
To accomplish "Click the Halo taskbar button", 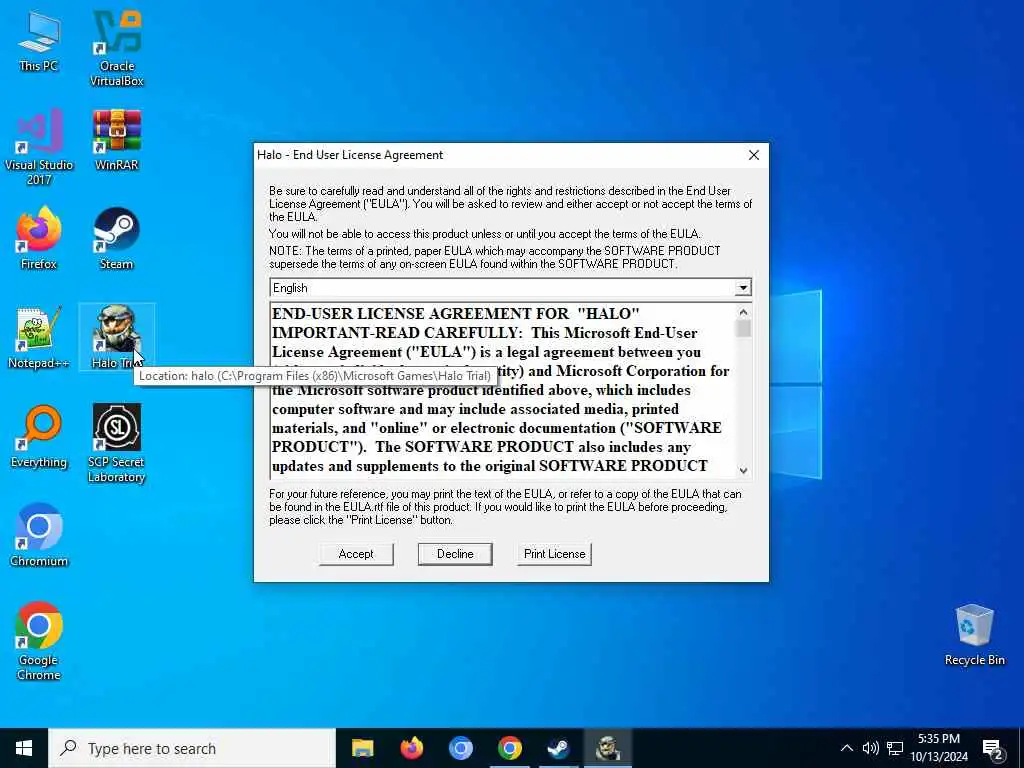I will click(607, 748).
